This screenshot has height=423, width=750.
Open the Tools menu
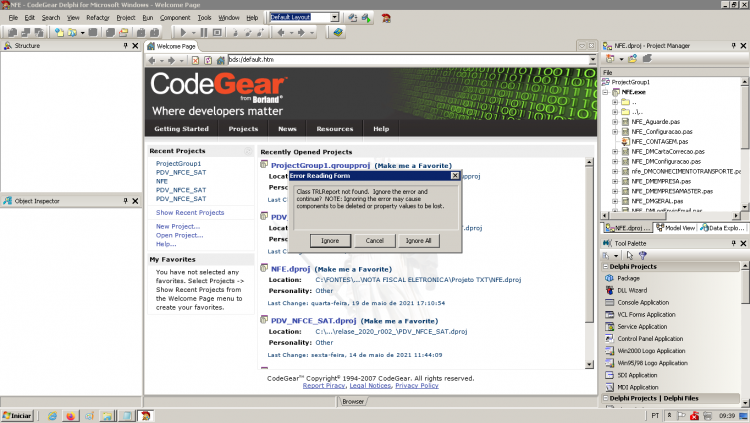204,18
